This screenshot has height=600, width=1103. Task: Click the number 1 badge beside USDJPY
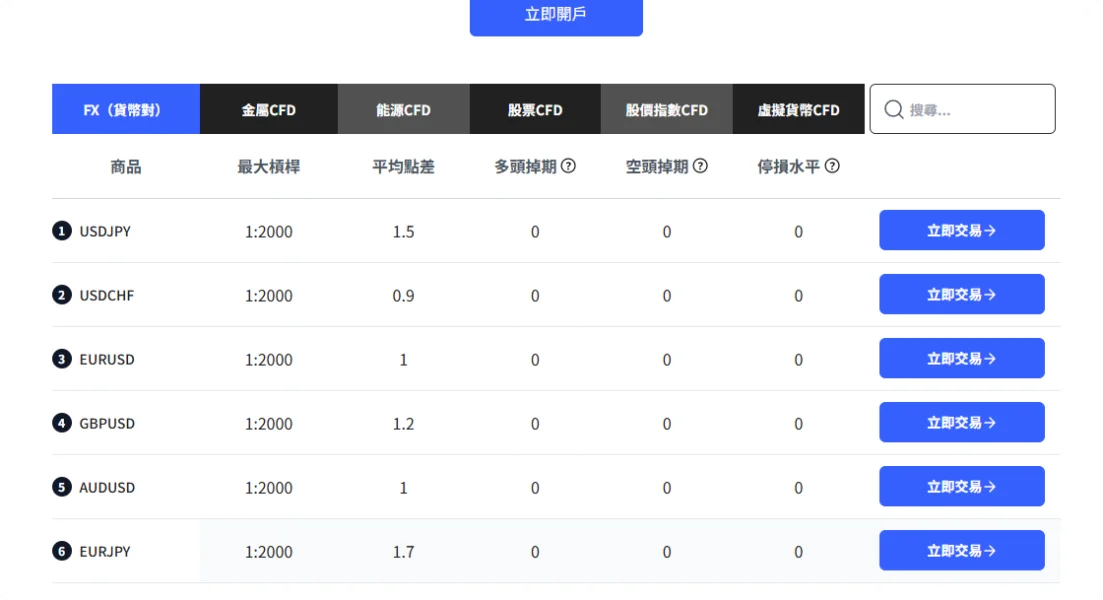coord(62,231)
